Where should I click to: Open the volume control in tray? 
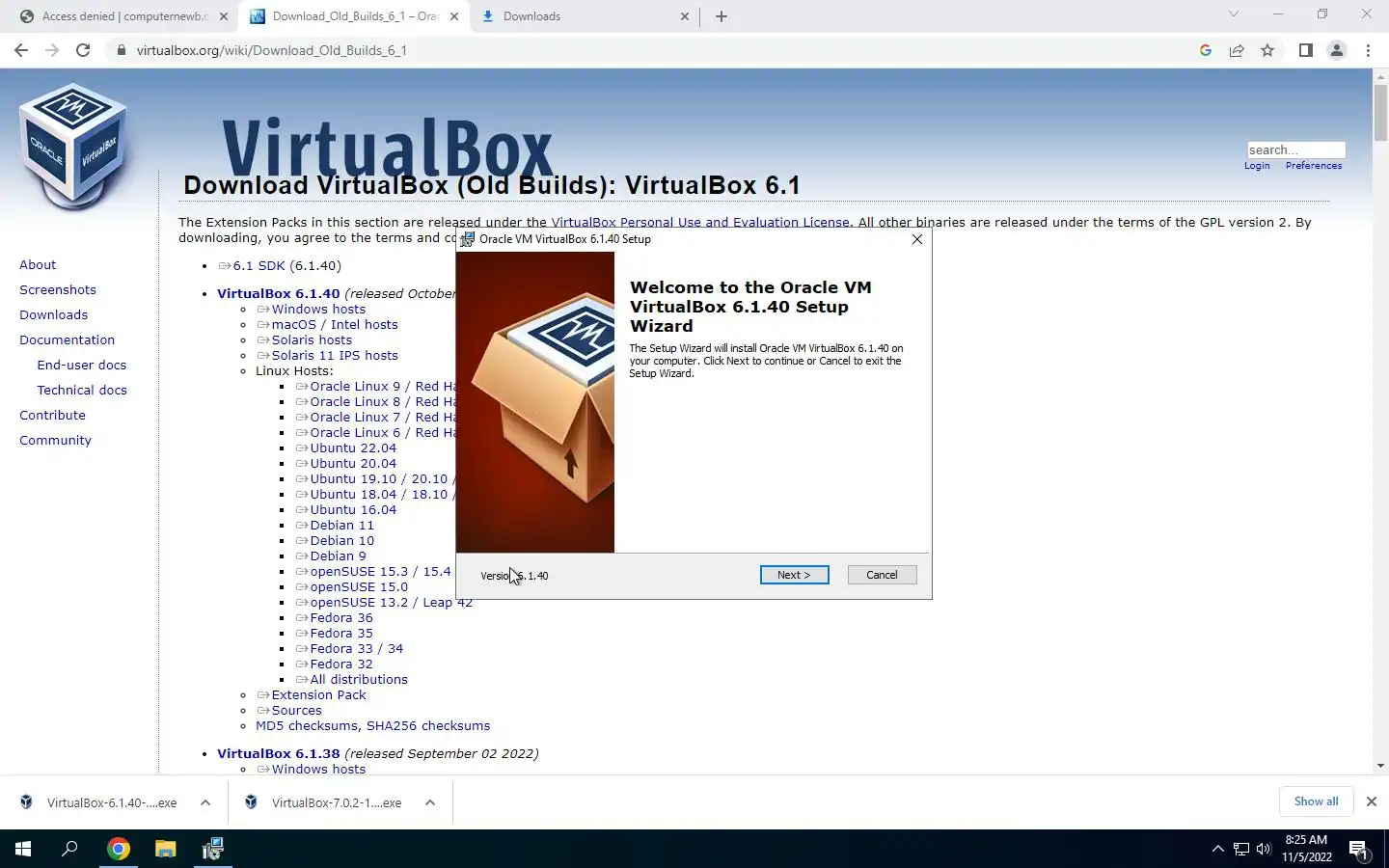point(1264,849)
